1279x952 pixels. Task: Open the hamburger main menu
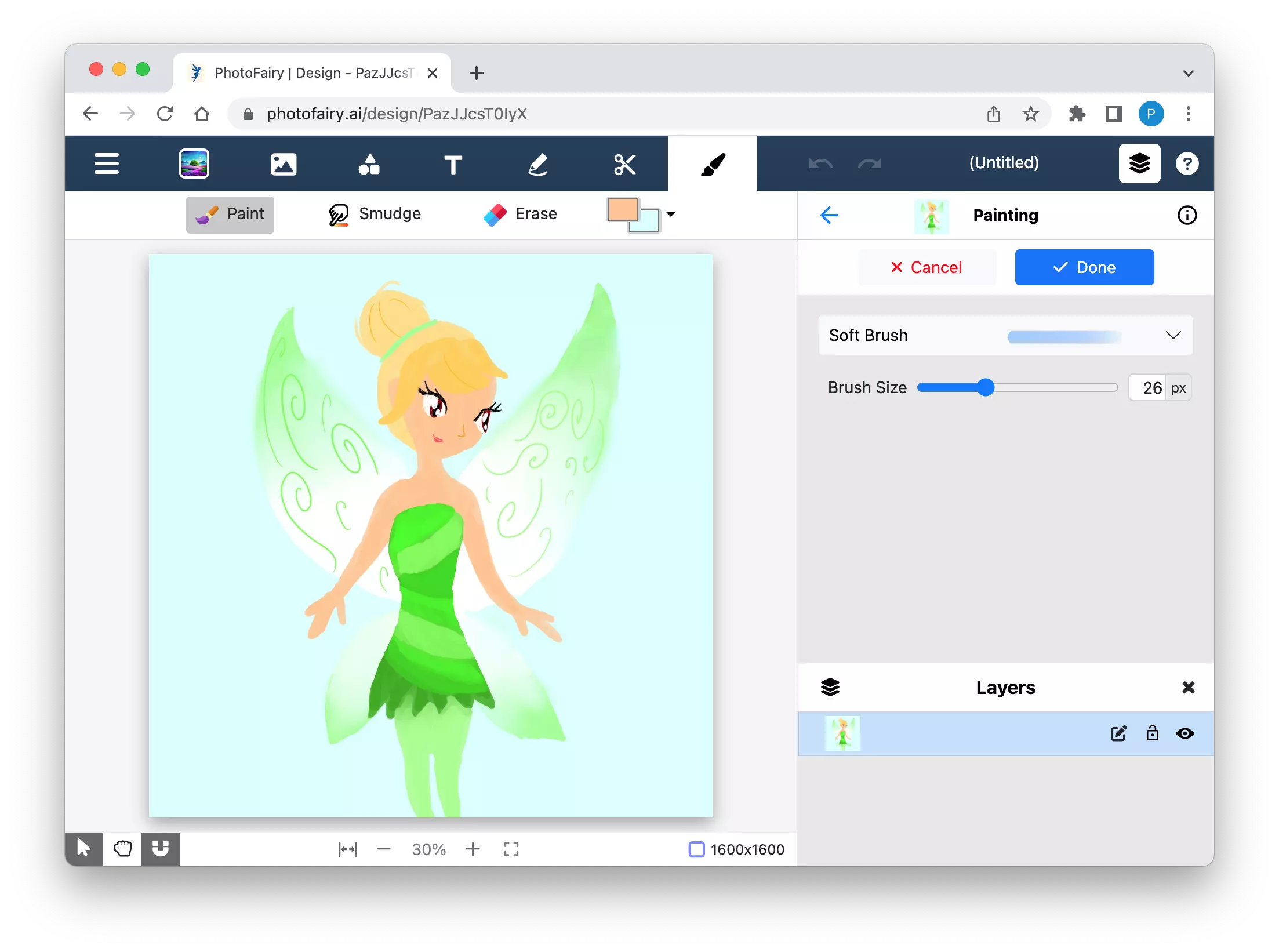pyautogui.click(x=107, y=163)
